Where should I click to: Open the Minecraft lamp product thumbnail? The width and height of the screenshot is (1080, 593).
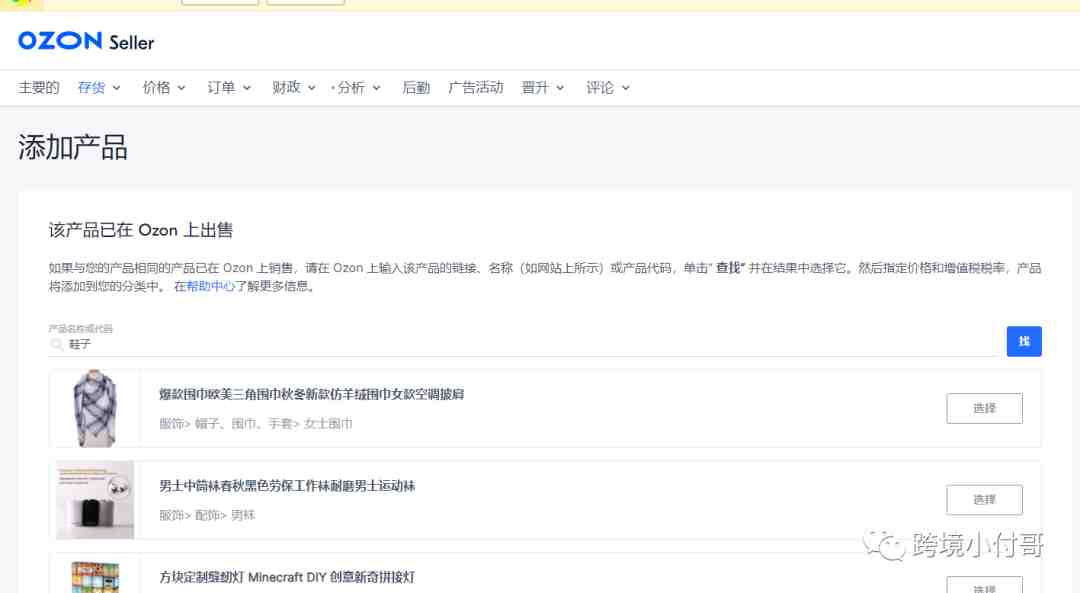point(95,577)
